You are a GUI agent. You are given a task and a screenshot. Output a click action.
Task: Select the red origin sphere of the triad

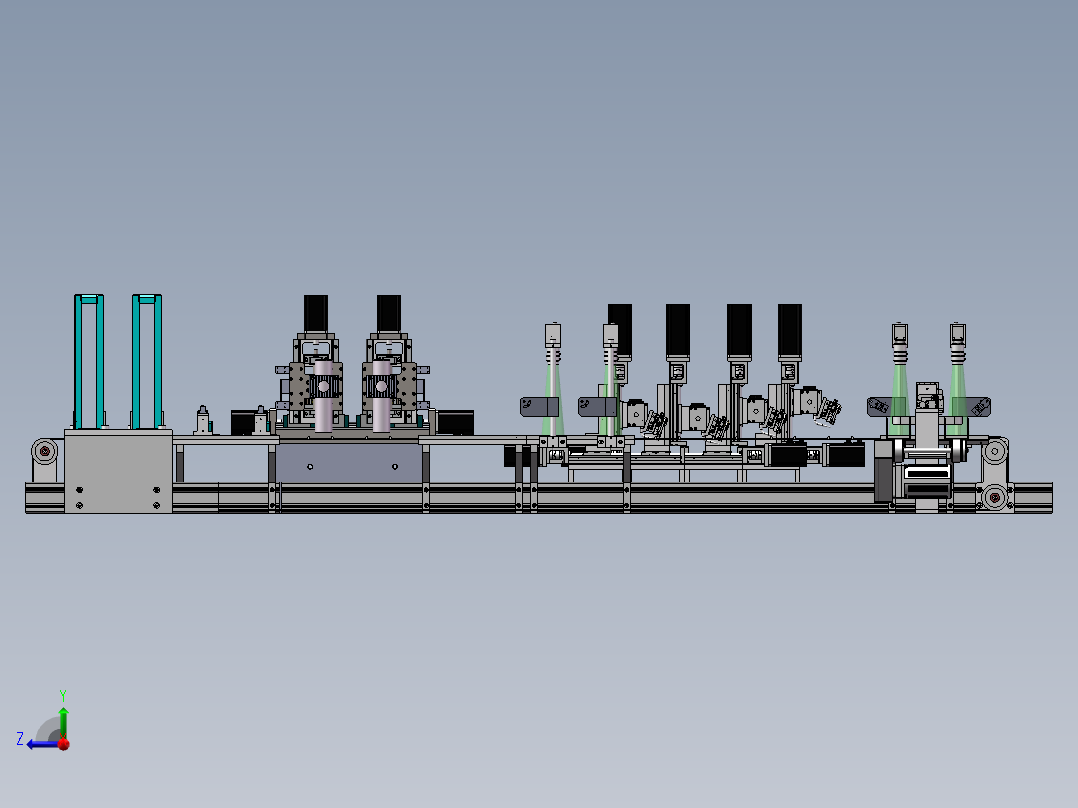pyautogui.click(x=63, y=744)
